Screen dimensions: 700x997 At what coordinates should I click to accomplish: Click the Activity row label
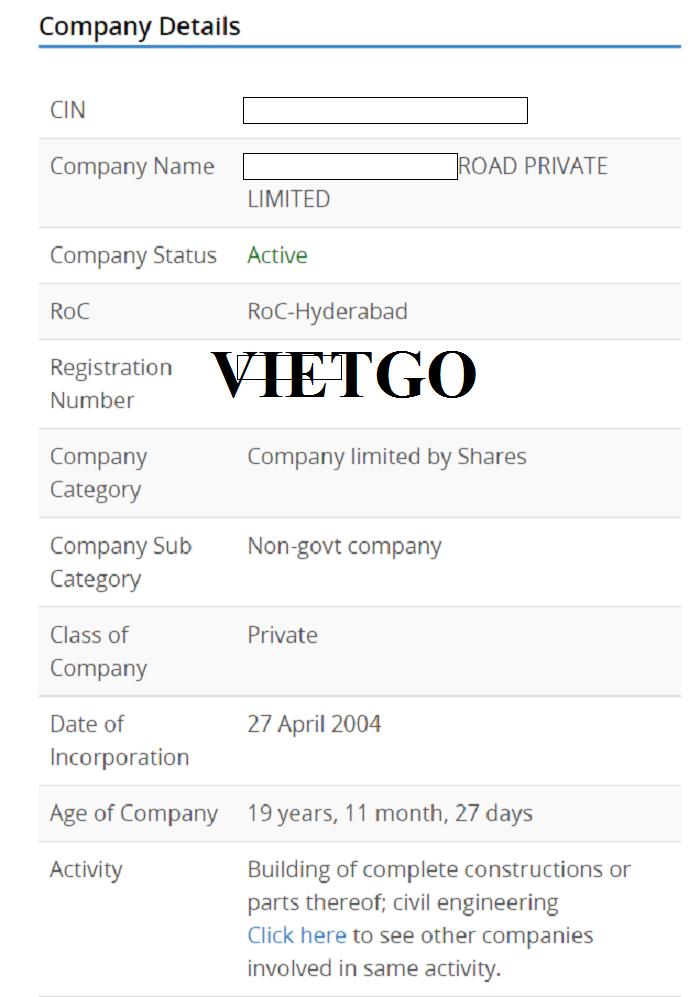(85, 870)
